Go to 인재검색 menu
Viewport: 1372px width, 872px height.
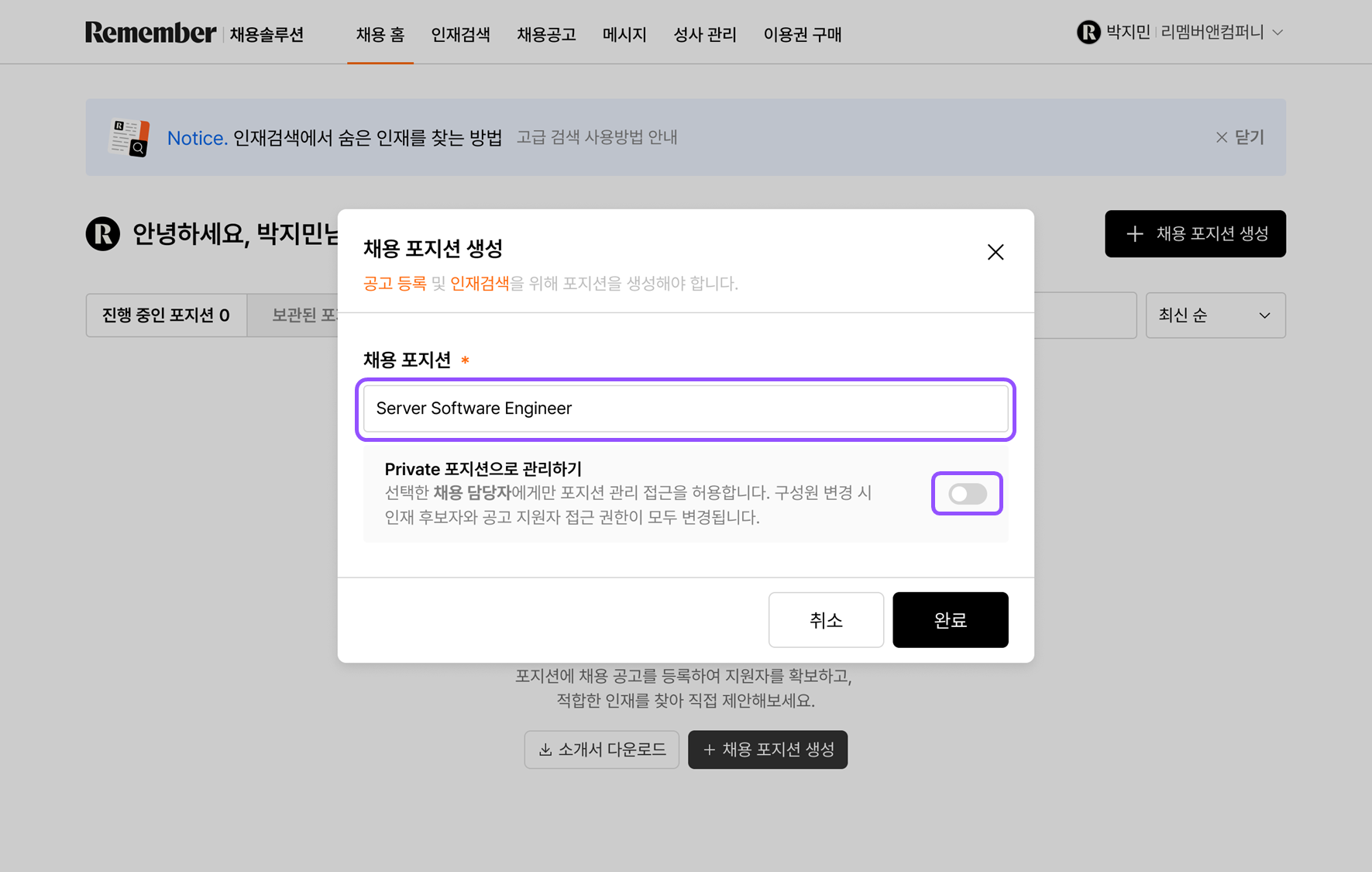click(x=460, y=35)
